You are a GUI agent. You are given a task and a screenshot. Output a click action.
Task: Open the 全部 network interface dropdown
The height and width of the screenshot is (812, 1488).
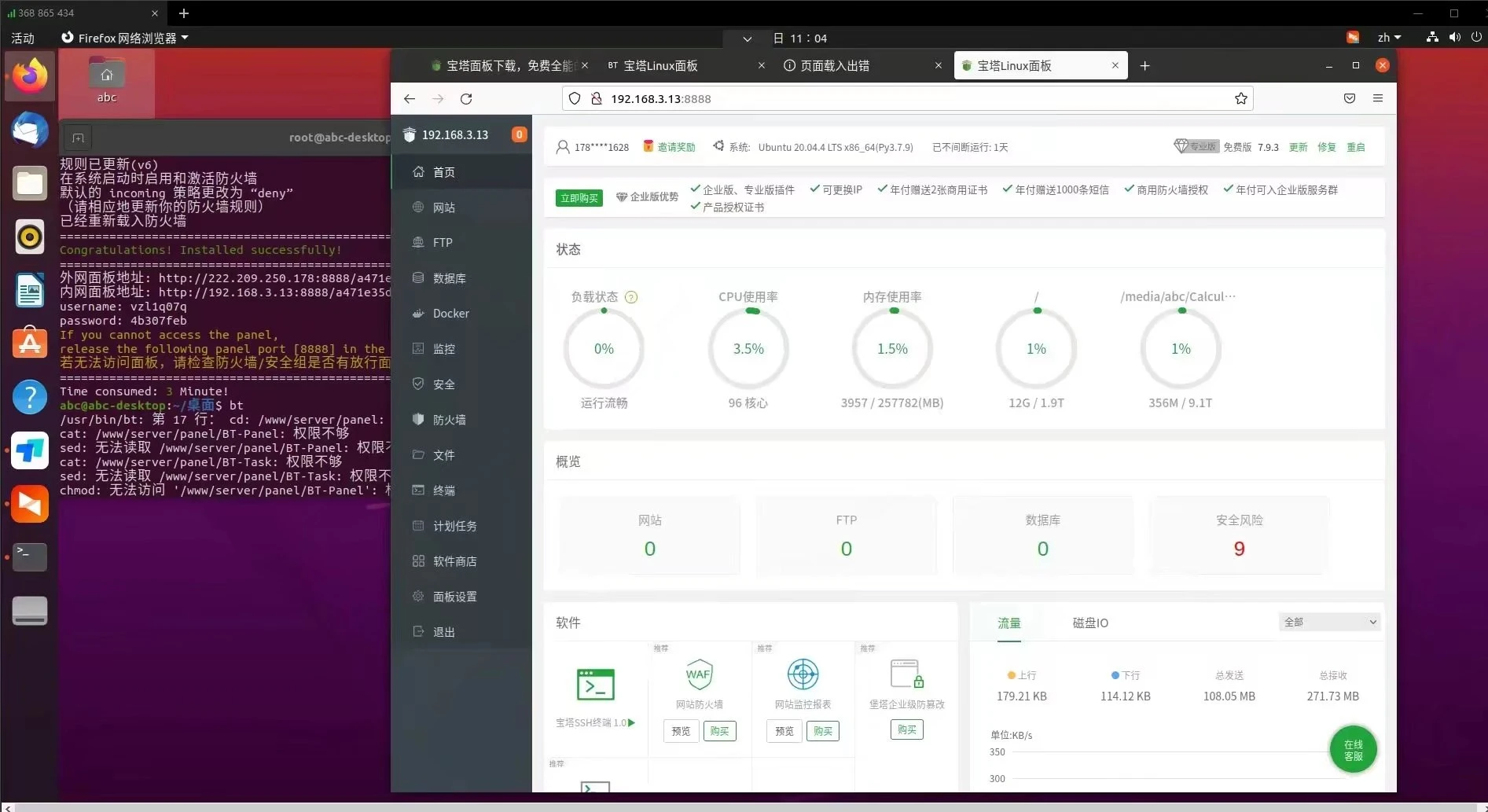pos(1329,622)
